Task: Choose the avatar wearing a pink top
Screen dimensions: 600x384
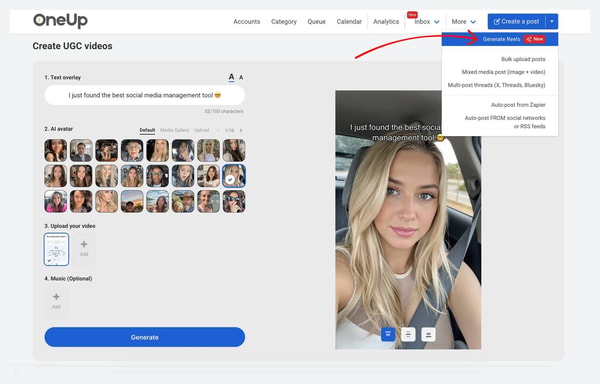Action: tap(55, 202)
